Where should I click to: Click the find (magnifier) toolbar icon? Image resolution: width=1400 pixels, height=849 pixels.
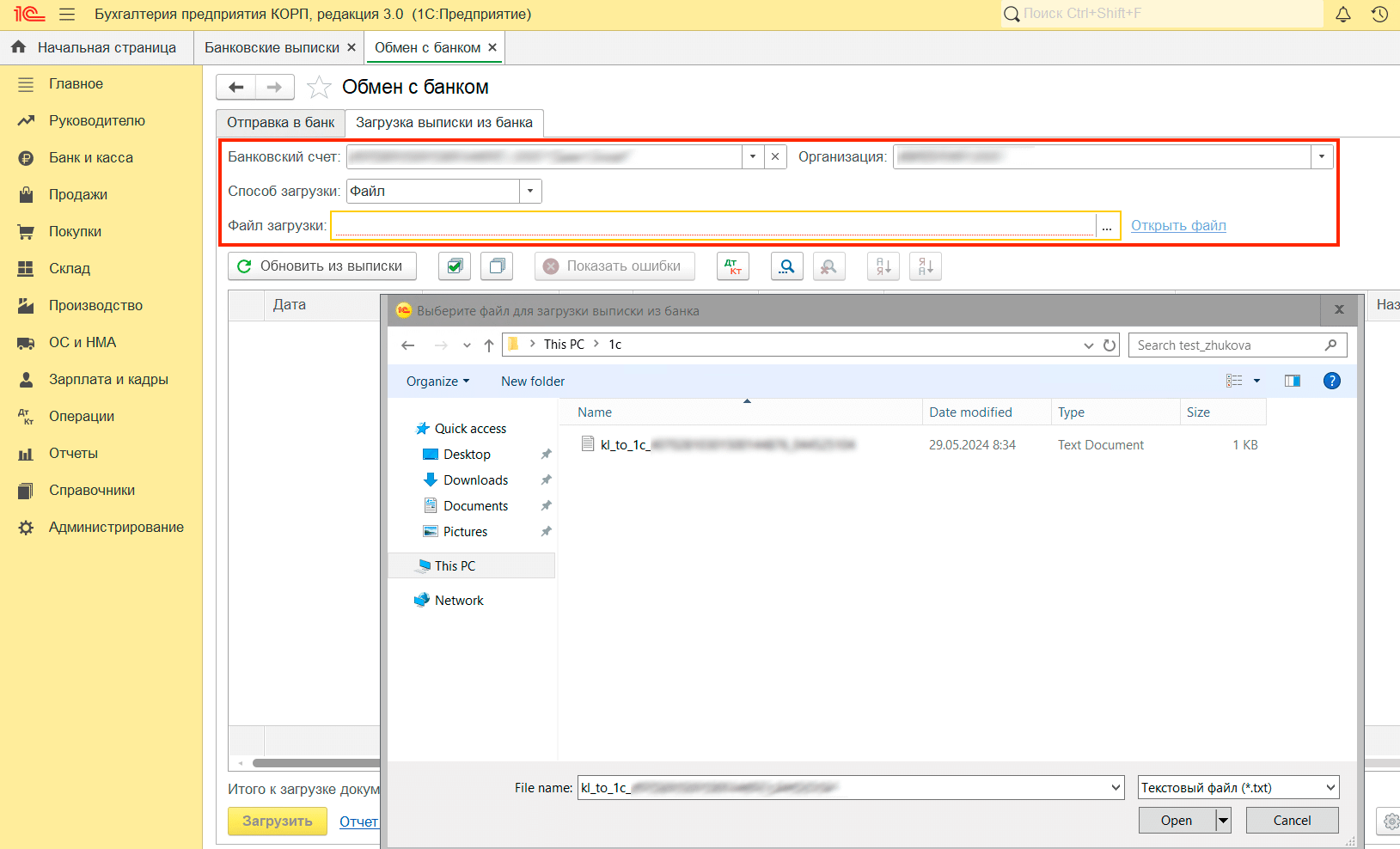click(786, 266)
